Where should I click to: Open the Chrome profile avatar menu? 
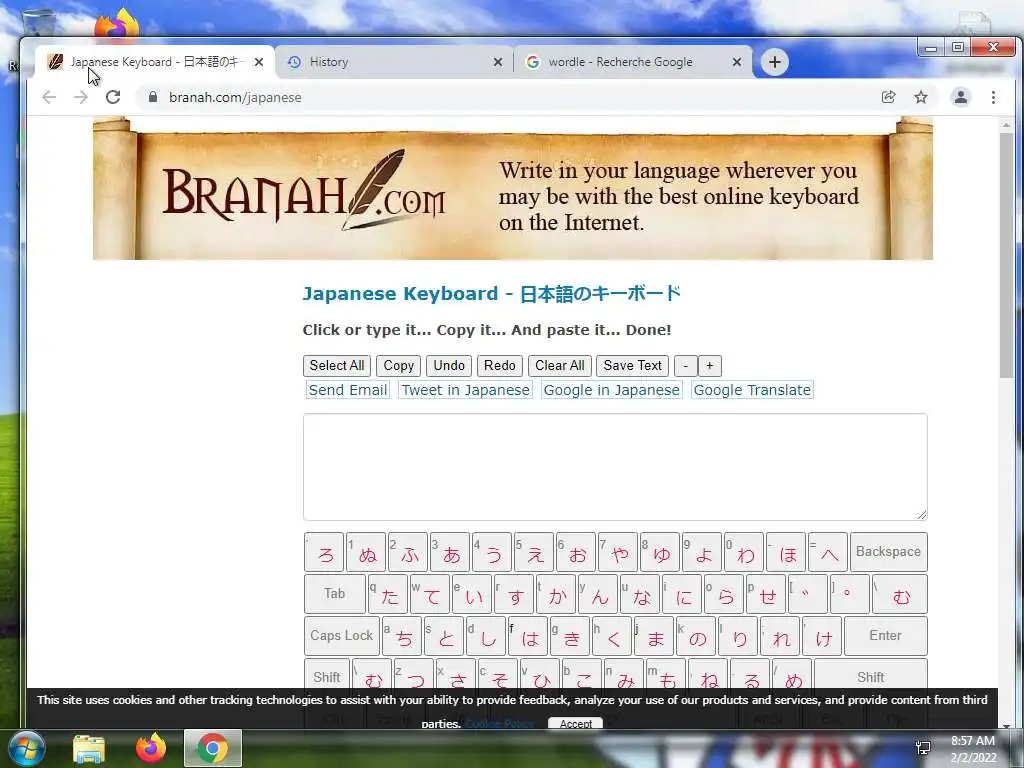click(x=961, y=97)
